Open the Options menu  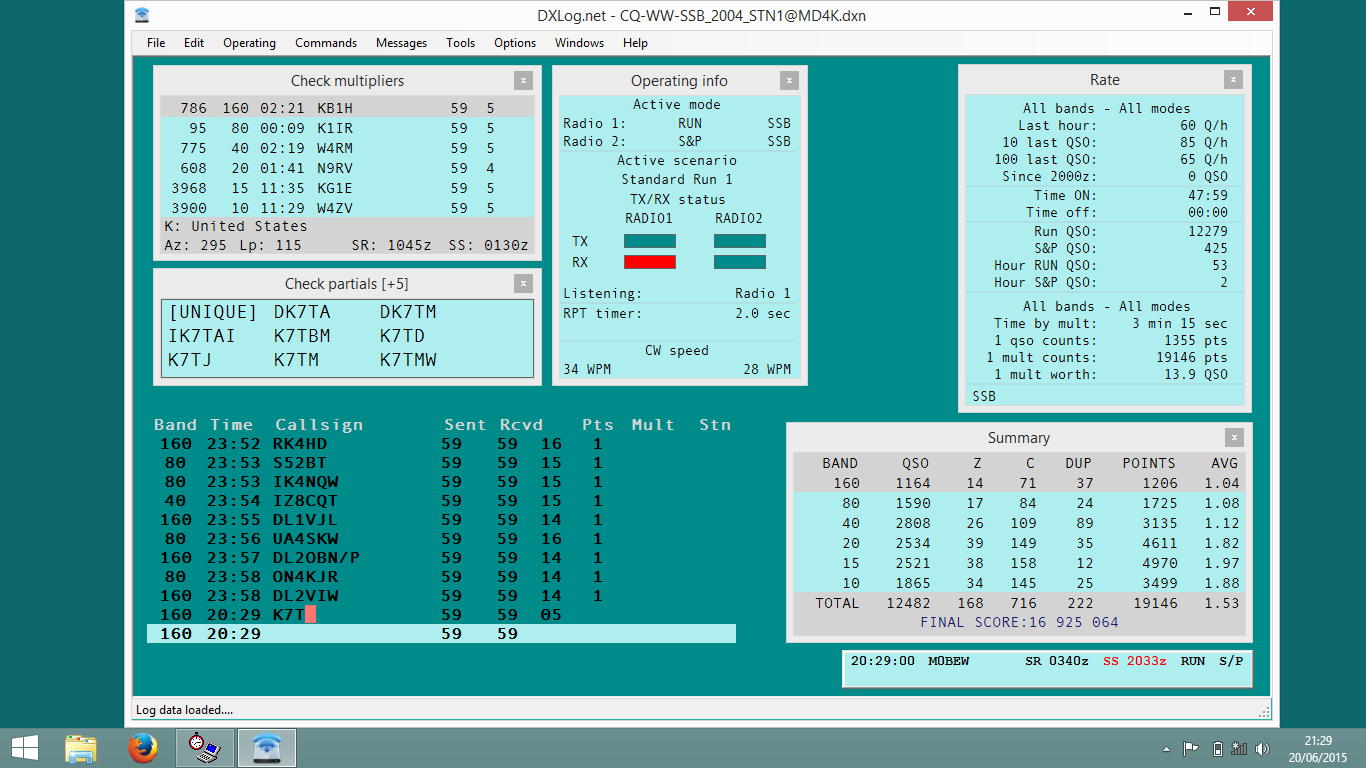coord(515,43)
